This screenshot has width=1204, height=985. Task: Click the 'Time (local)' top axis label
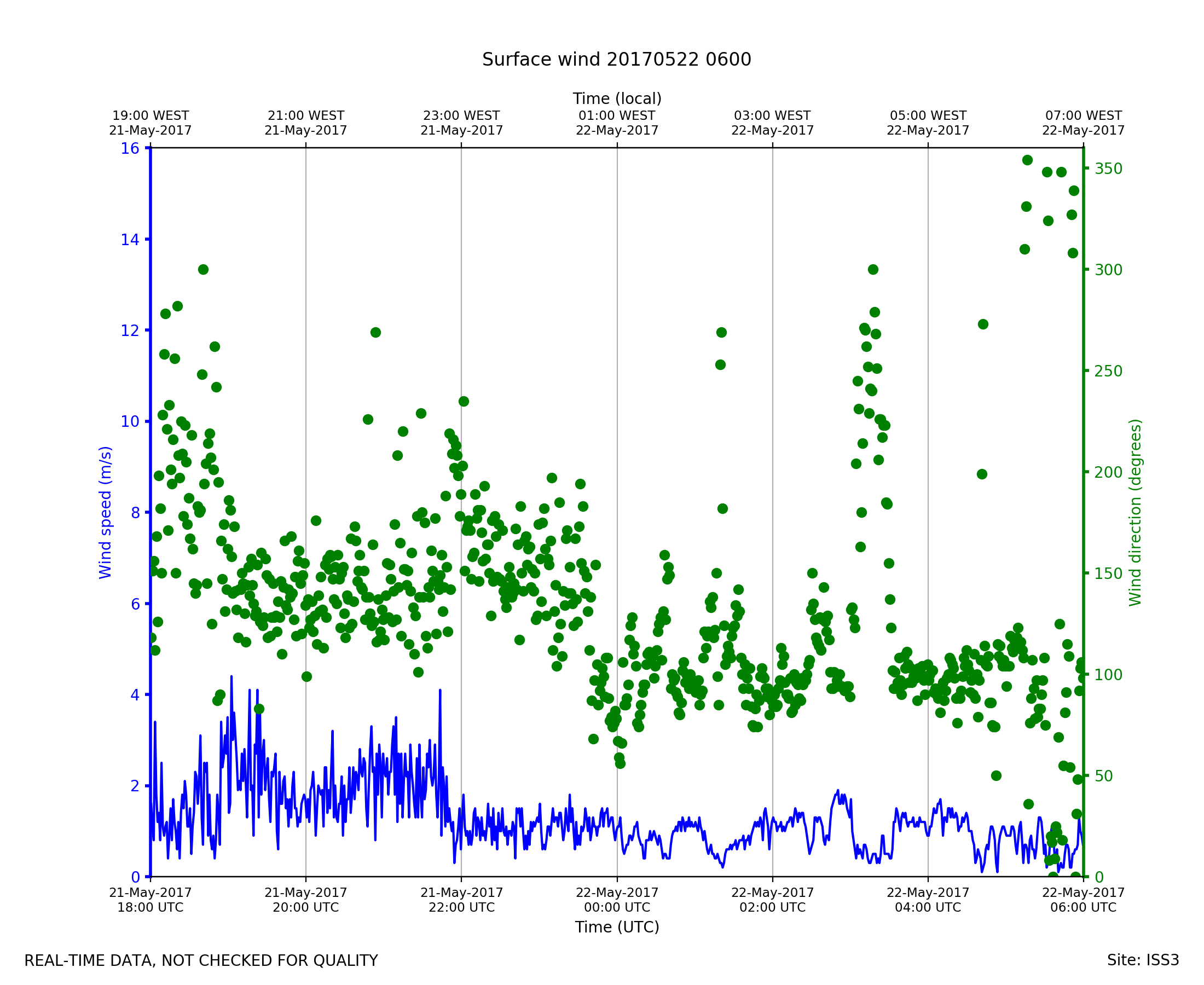617,99
